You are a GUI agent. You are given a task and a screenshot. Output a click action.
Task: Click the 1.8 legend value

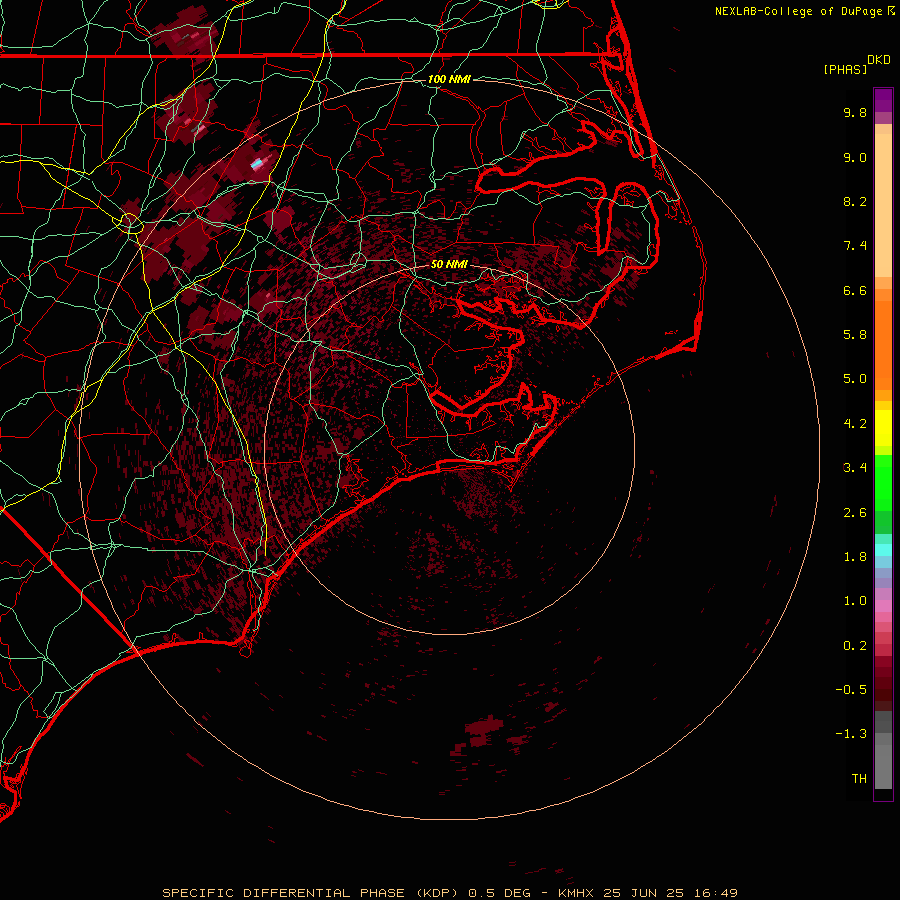(x=855, y=557)
